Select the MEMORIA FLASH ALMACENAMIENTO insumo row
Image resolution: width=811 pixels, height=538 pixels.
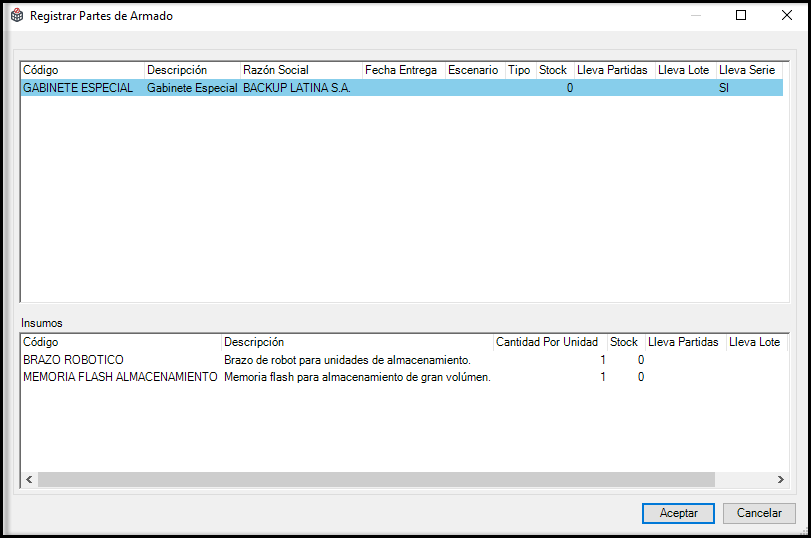point(404,377)
